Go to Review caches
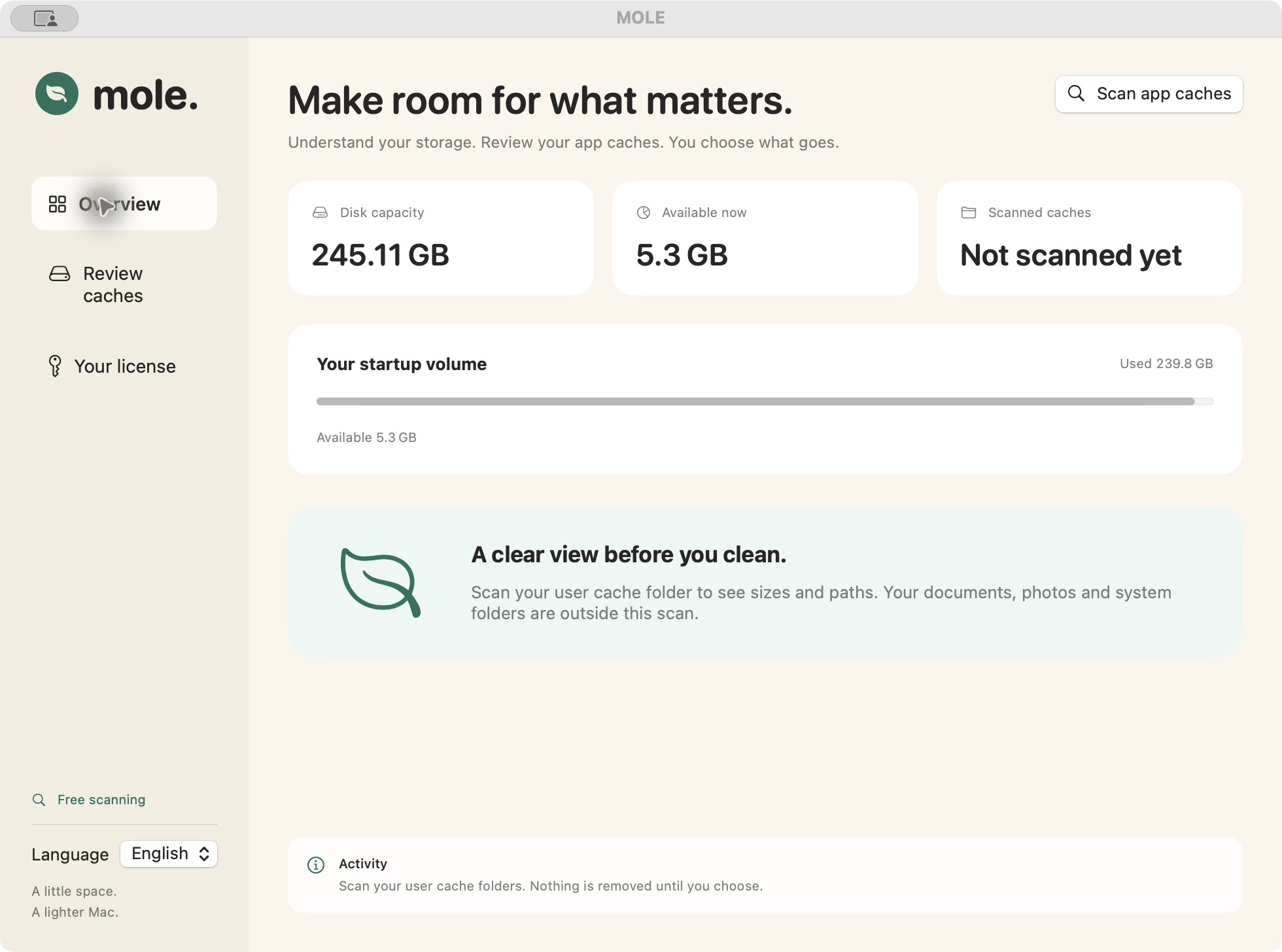 tap(124, 284)
